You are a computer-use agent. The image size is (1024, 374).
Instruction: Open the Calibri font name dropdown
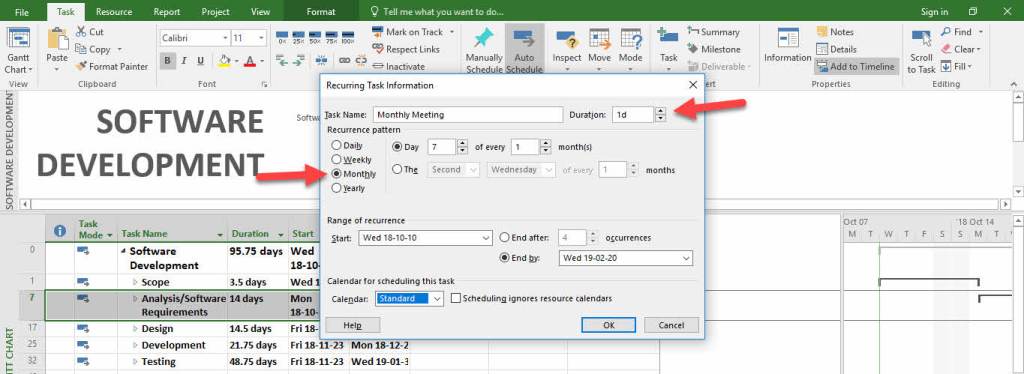tap(225, 38)
